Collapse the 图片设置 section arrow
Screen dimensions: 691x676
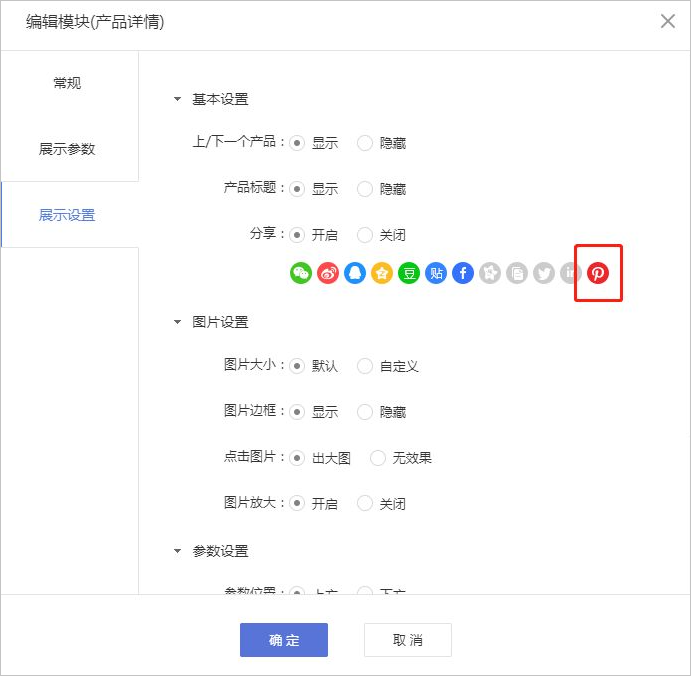(x=177, y=322)
